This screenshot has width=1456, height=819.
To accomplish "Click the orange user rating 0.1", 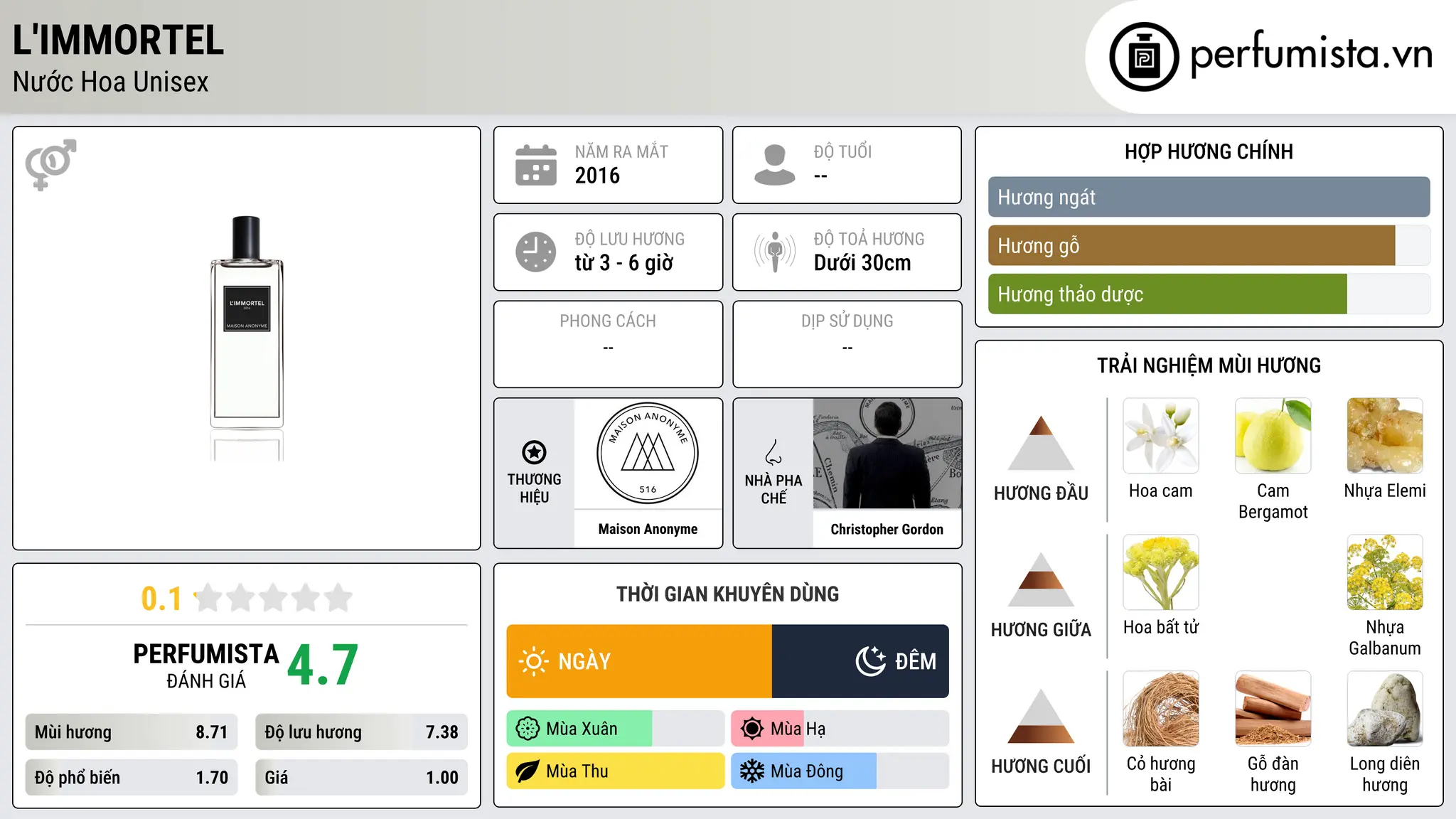I will (161, 599).
